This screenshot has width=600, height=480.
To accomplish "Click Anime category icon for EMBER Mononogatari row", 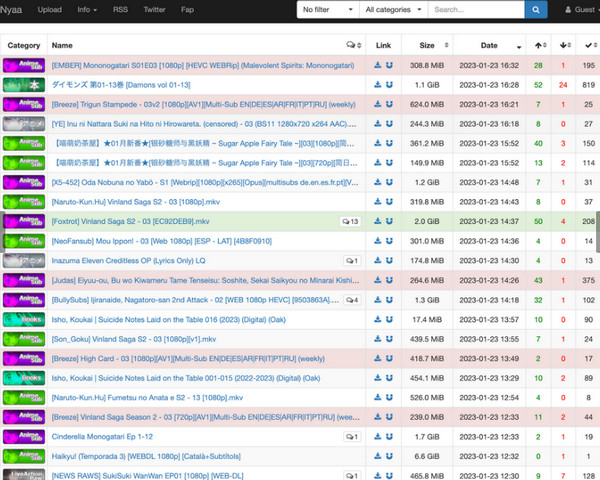I will click(24, 65).
